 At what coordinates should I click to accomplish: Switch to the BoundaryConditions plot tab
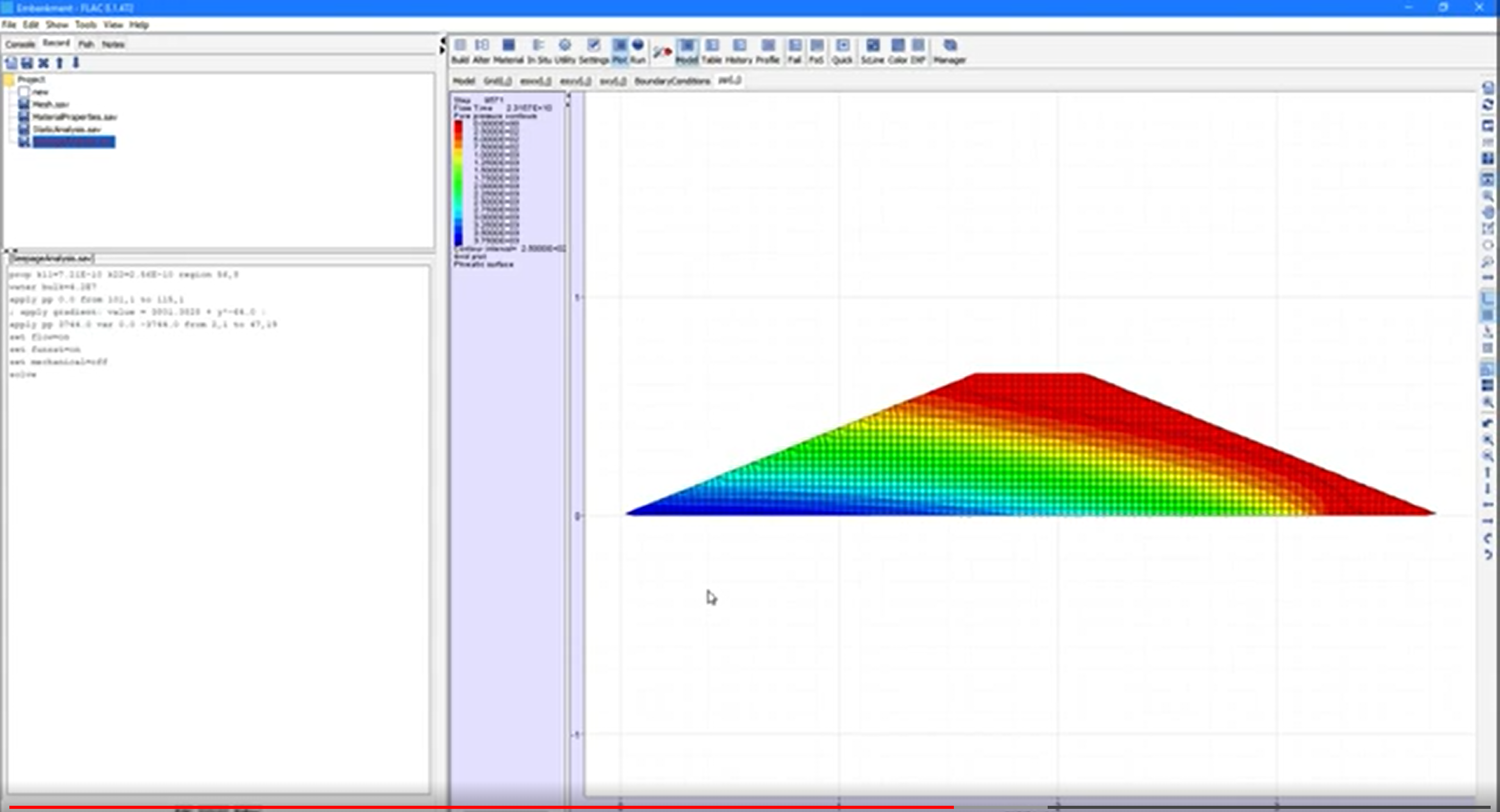pyautogui.click(x=672, y=81)
